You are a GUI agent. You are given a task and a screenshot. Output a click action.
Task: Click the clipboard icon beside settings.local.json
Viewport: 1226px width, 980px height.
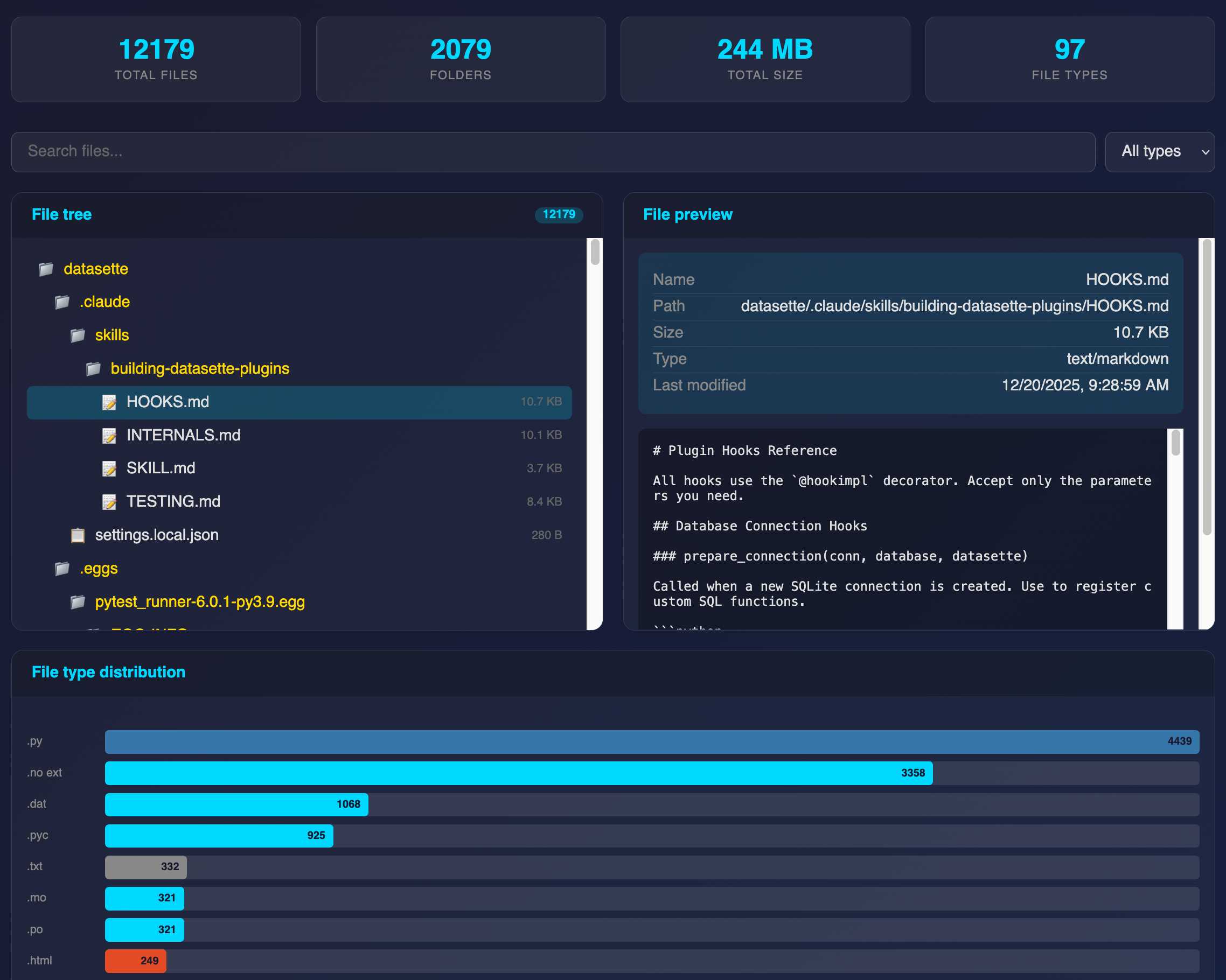pos(79,535)
